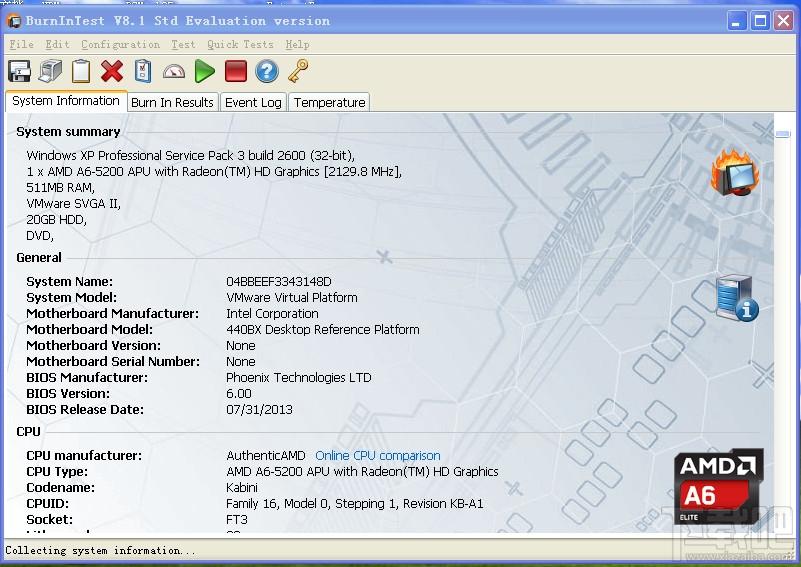Click the Motherboard Serial Number label

tap(113, 362)
